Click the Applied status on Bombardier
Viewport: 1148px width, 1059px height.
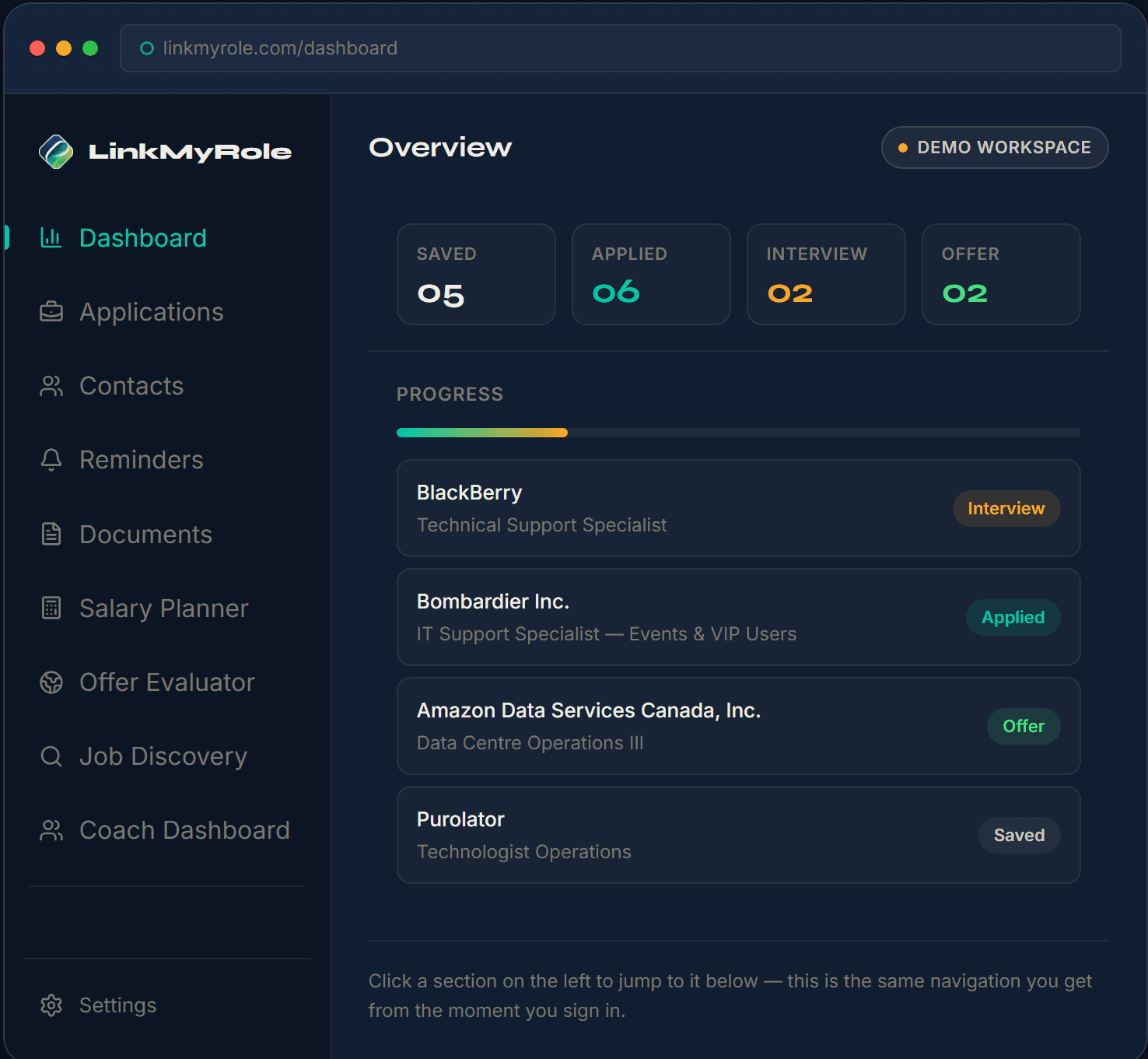(1013, 617)
